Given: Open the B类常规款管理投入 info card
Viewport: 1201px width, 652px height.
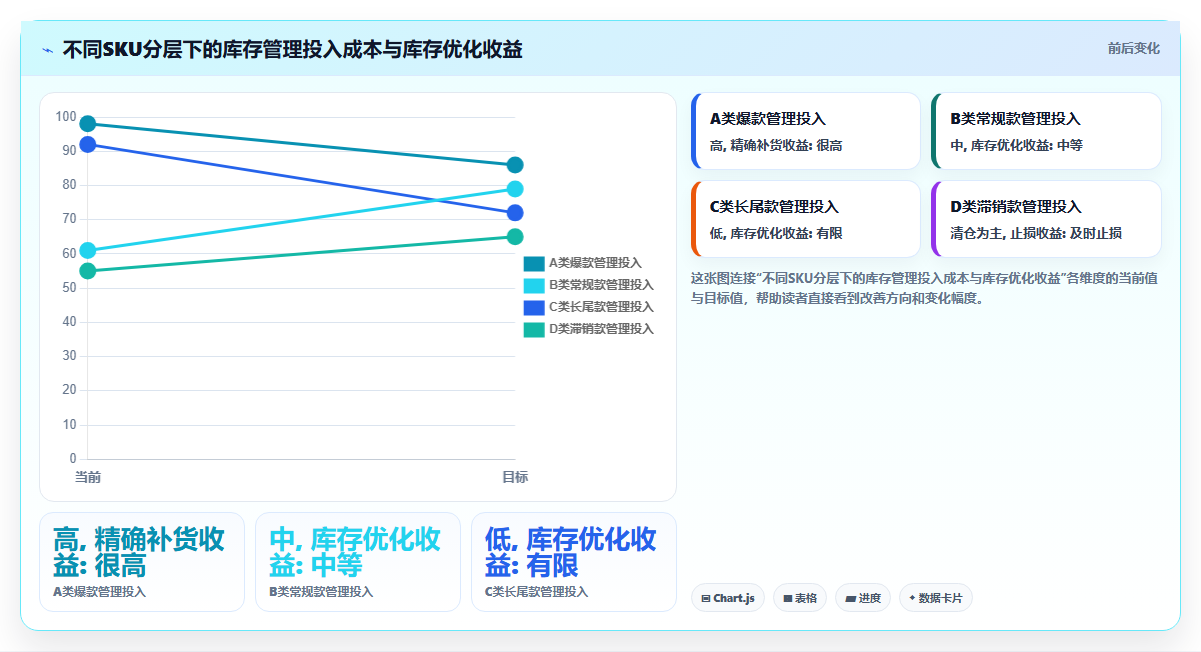Looking at the screenshot, I should coord(1046,131).
